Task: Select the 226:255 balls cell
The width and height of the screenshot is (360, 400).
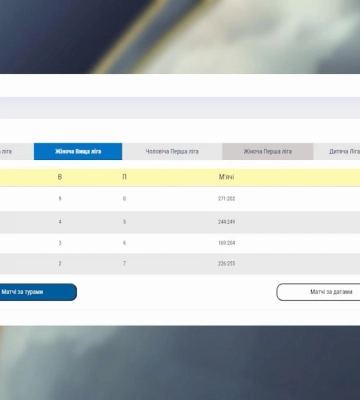Action: 227,263
